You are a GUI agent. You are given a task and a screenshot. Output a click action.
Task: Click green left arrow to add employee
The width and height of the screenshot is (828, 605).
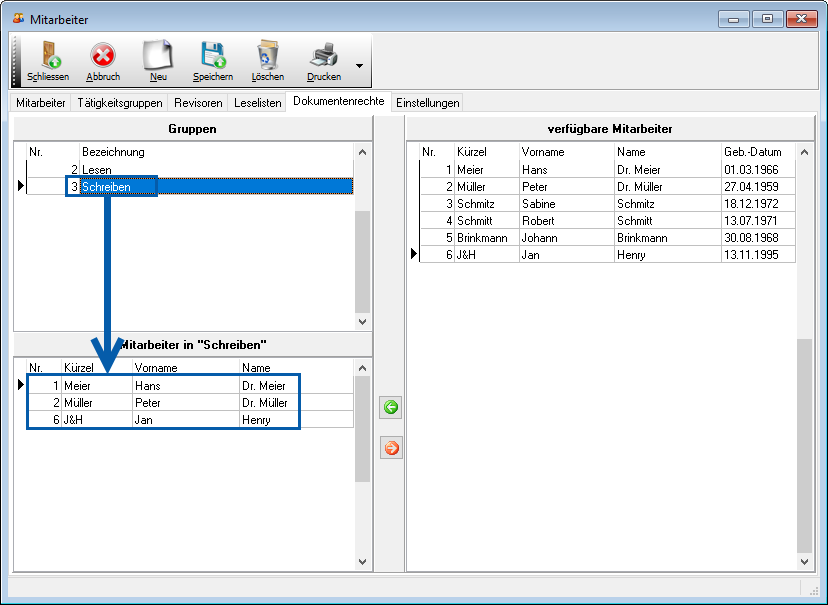pos(391,407)
